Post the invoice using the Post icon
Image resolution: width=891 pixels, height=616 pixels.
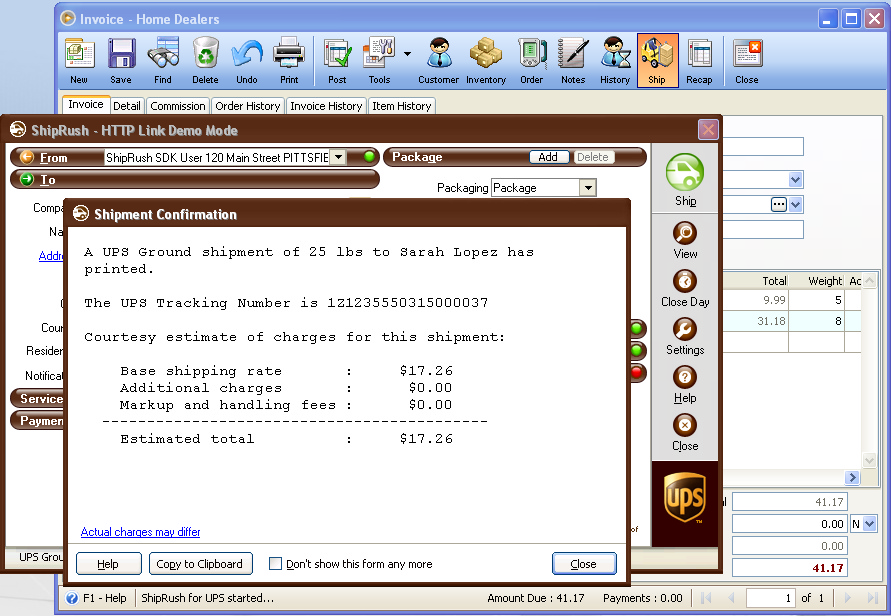click(x=338, y=61)
